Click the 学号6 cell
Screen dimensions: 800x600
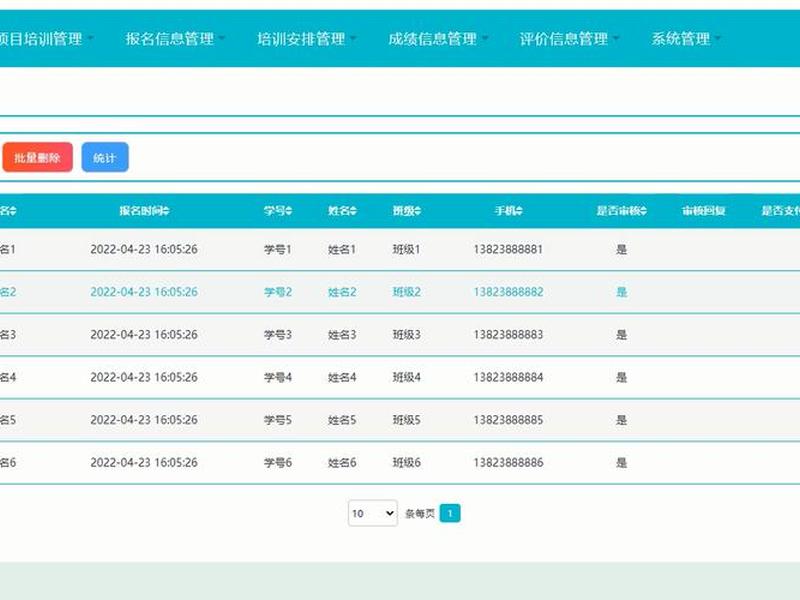[278, 463]
